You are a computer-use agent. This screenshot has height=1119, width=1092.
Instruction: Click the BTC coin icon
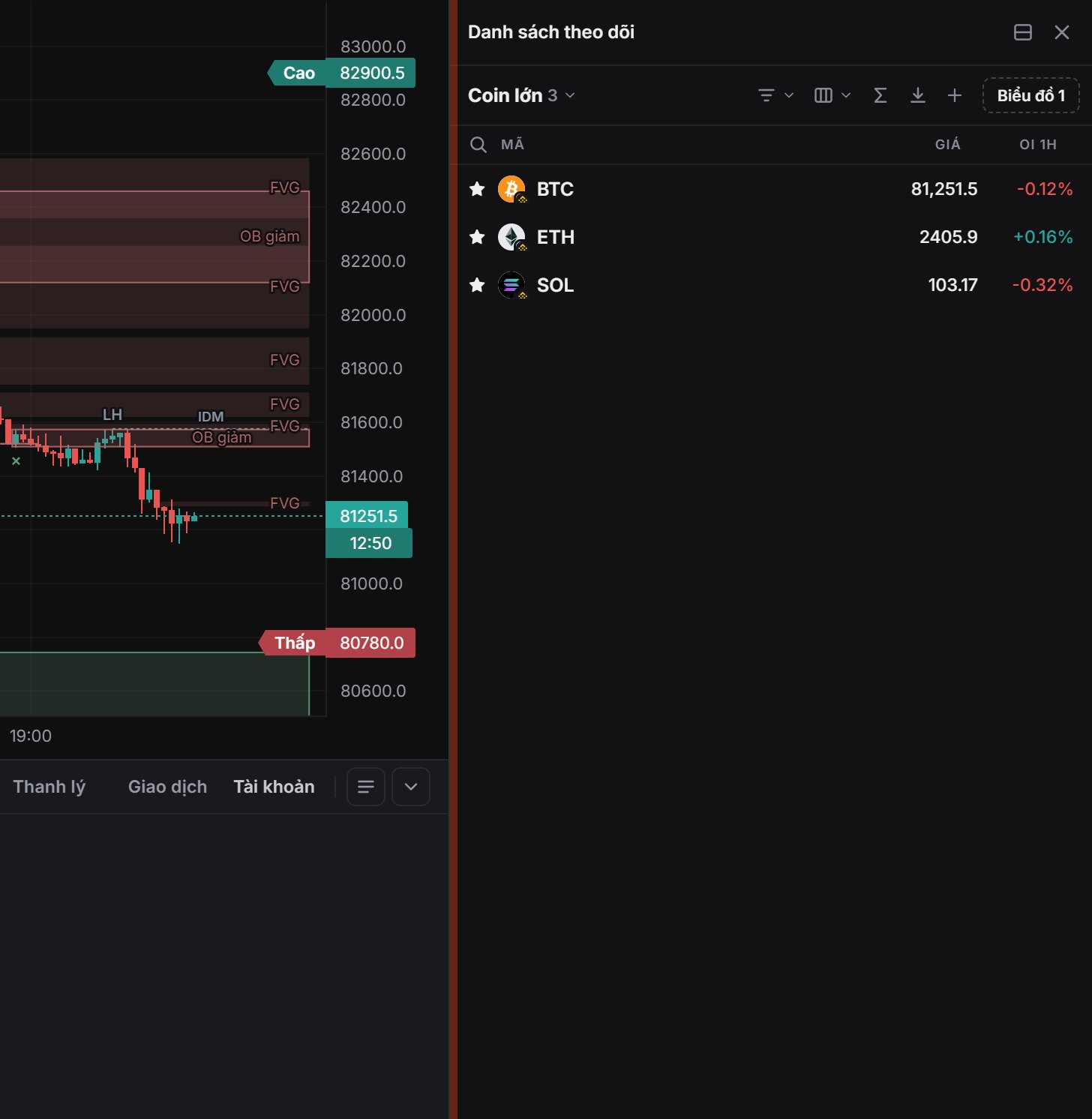click(x=512, y=189)
